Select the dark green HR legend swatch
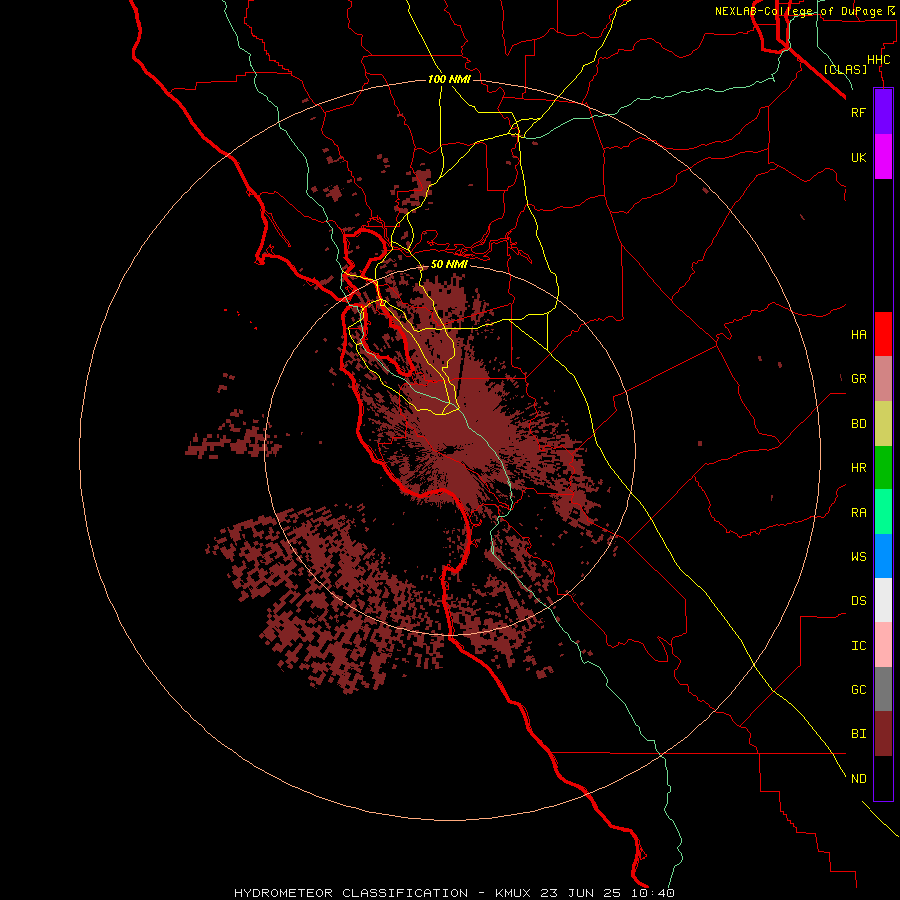This screenshot has width=900, height=900. [x=883, y=468]
